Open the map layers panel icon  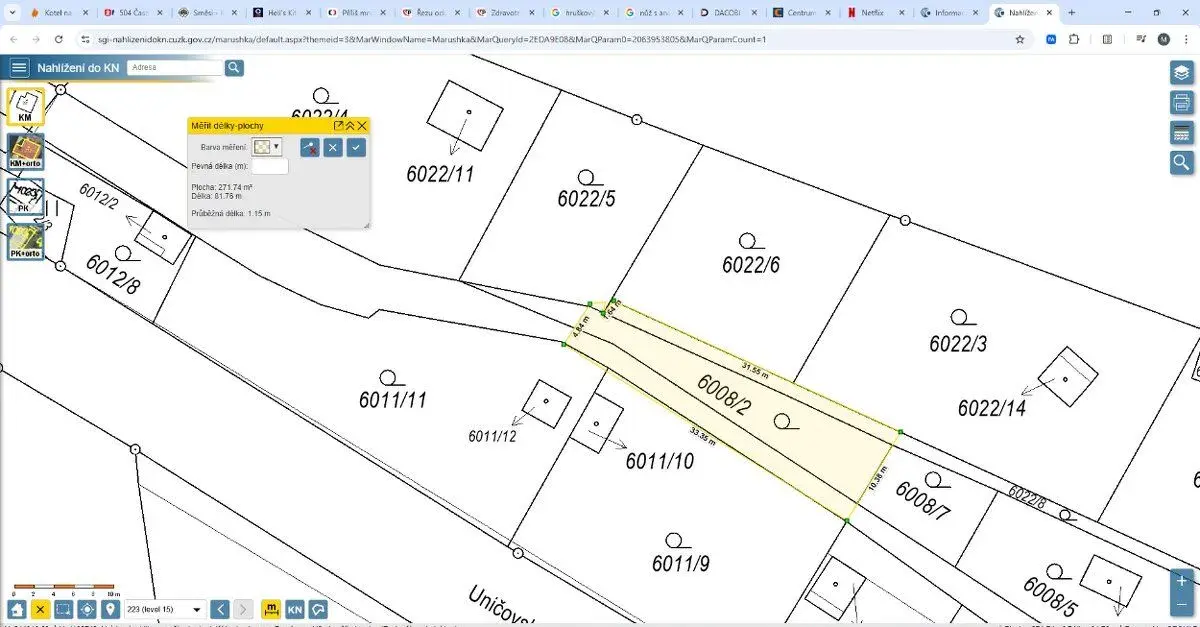pos(1182,72)
